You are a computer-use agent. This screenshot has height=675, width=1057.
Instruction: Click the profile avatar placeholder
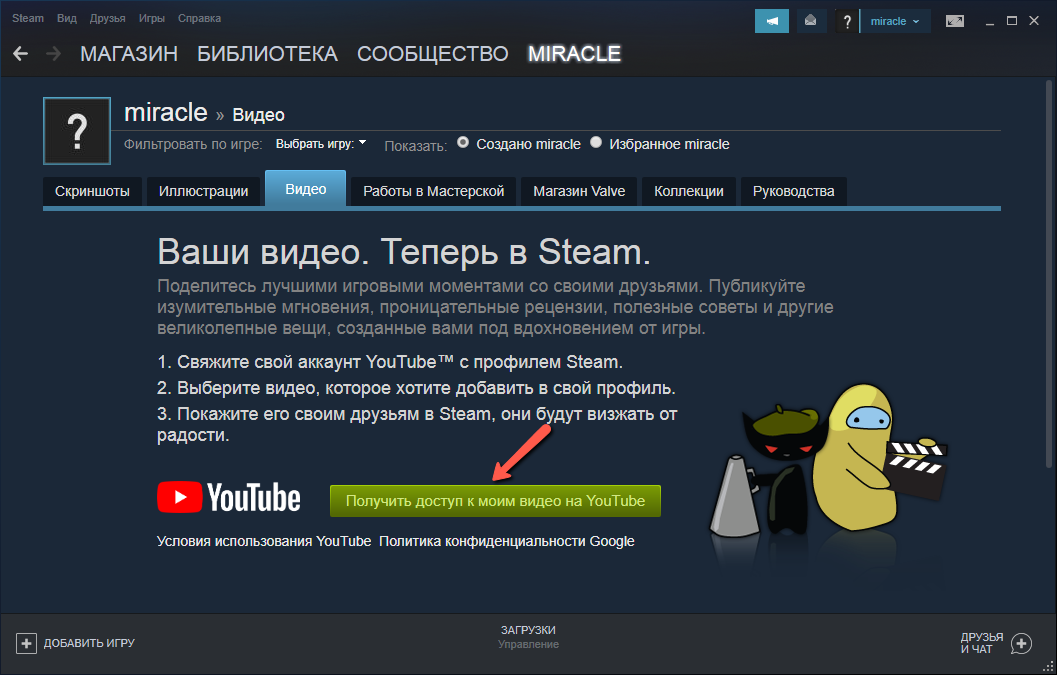(77, 131)
